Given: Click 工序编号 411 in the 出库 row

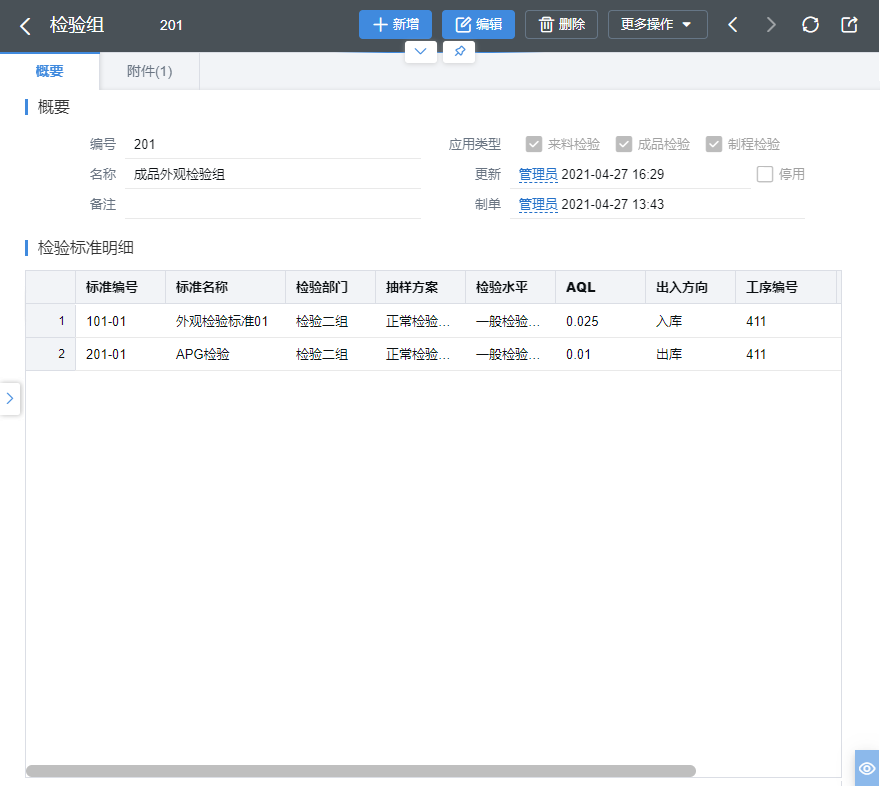Looking at the screenshot, I should (x=786, y=354).
